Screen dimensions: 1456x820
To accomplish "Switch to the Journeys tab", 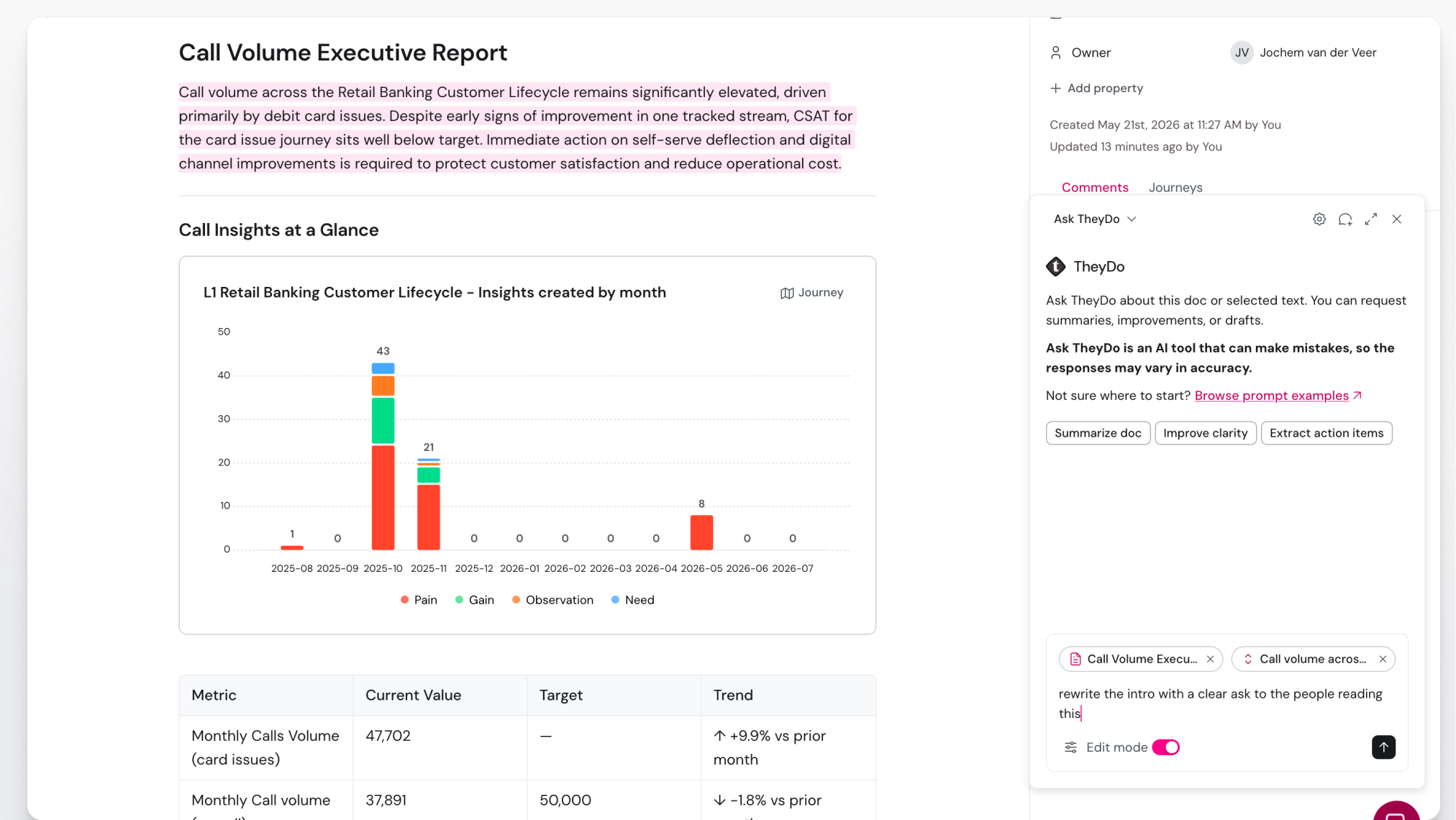I will [x=1175, y=187].
